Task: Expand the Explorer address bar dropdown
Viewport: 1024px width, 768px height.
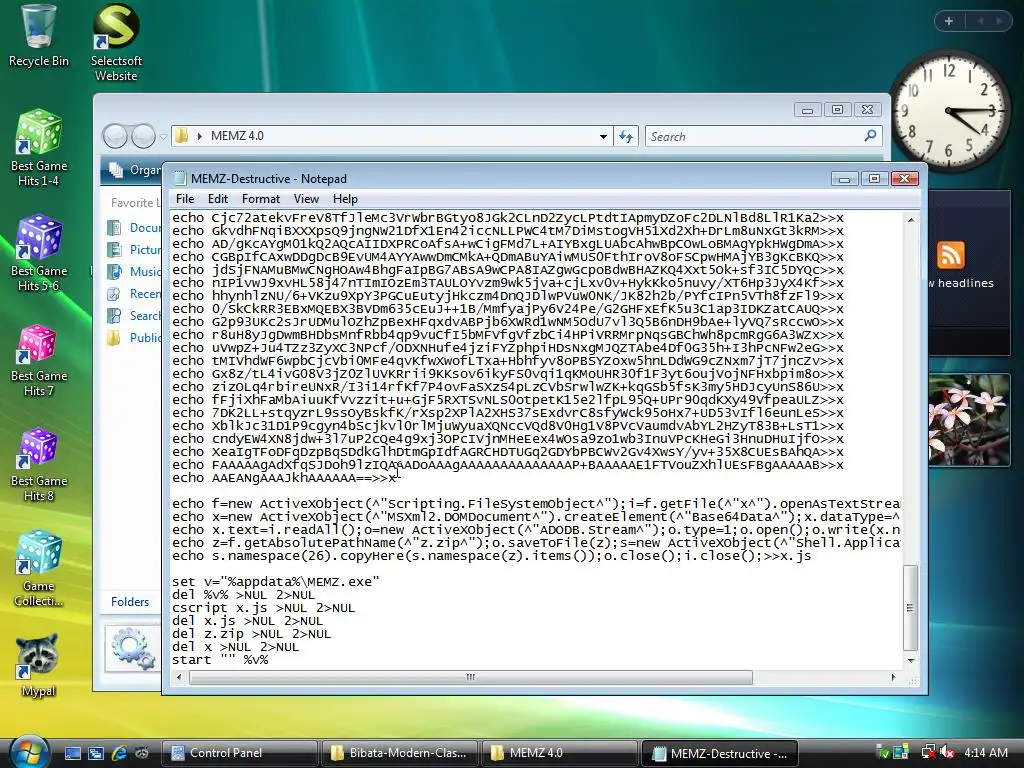Action: 603,136
